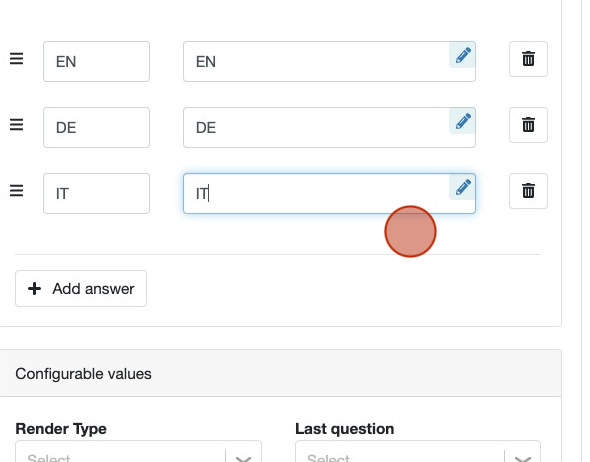Click into the EN answer text field
Image resolution: width=590 pixels, height=462 pixels.
tap(316, 62)
